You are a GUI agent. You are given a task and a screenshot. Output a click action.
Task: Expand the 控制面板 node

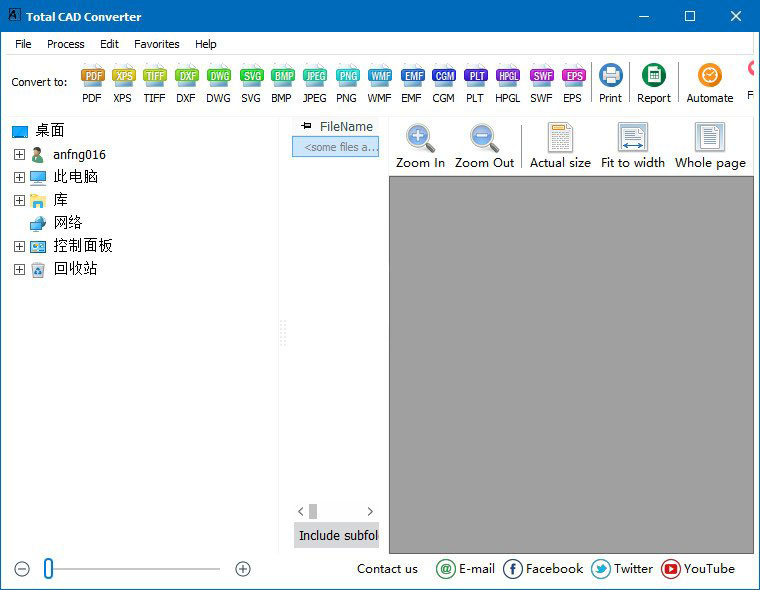(x=19, y=246)
